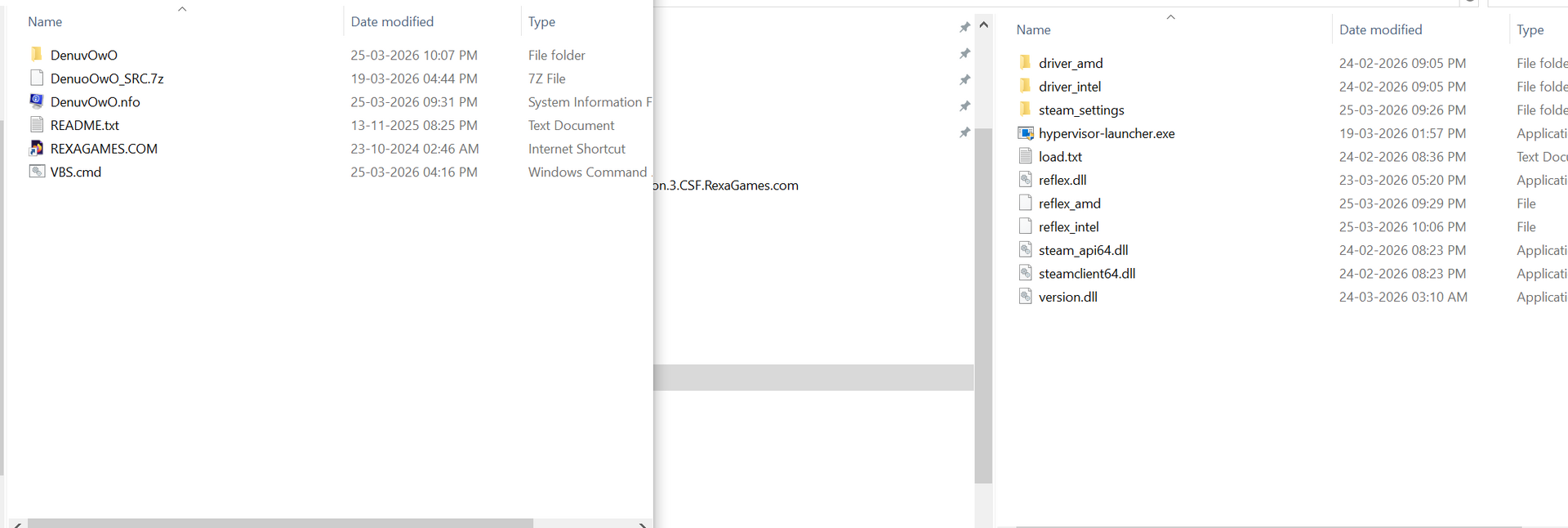Click the version.dll file icon
This screenshot has height=528, width=1568.
click(1025, 297)
